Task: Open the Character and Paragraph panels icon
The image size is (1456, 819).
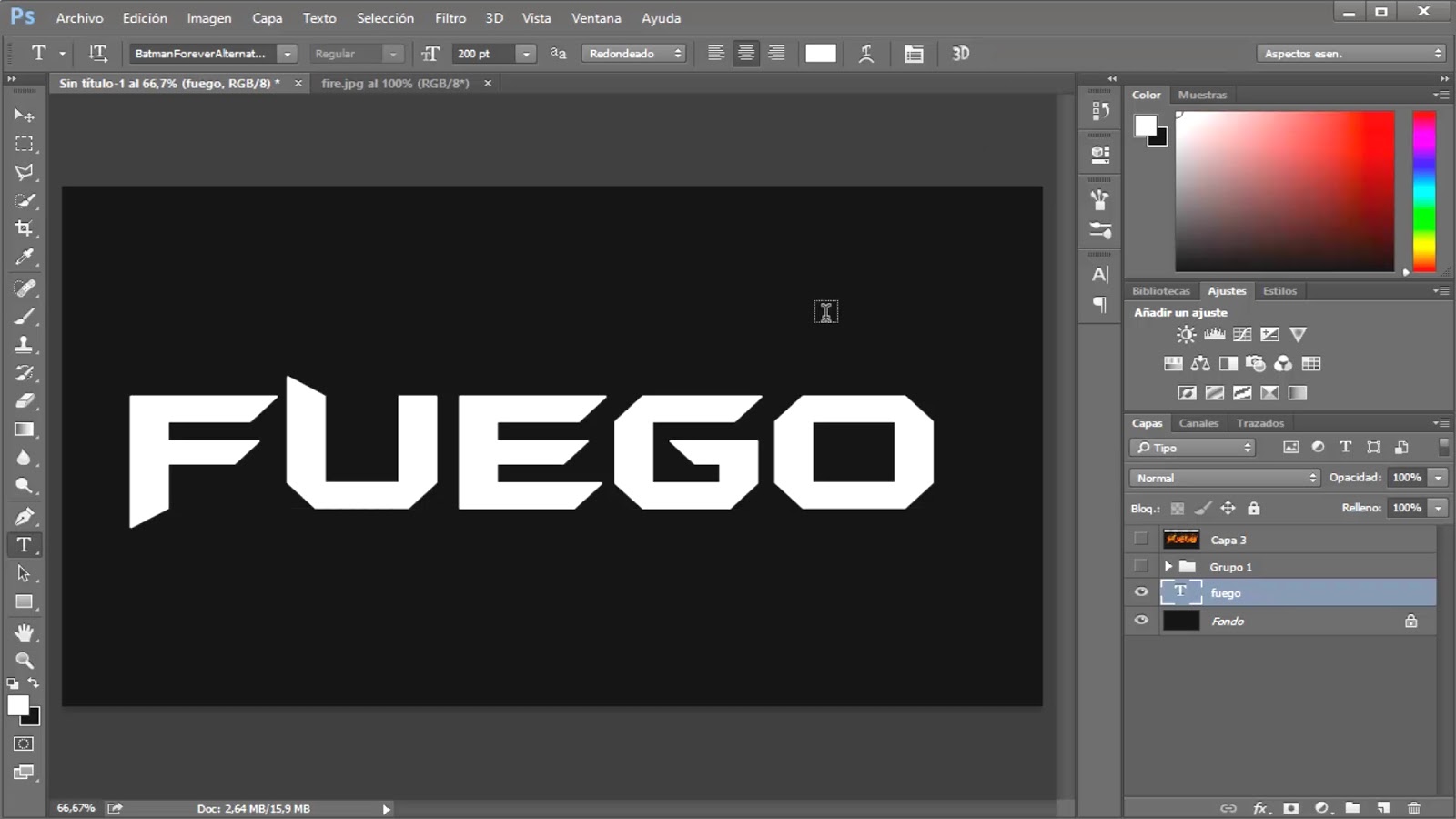Action: (x=914, y=54)
